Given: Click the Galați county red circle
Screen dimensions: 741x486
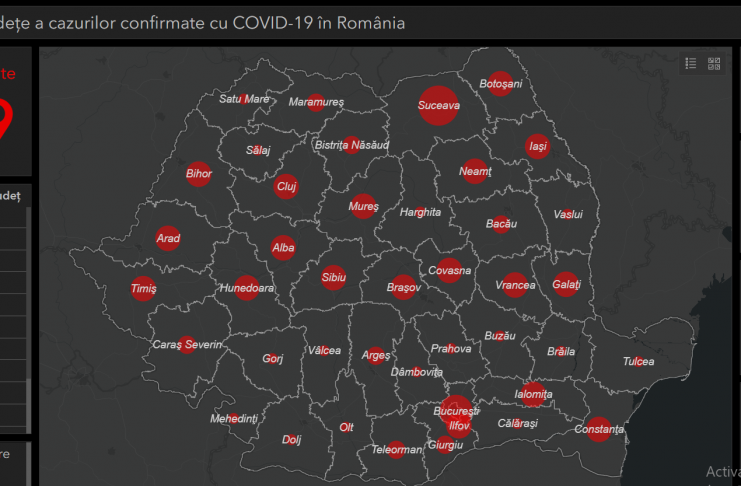Looking at the screenshot, I should pos(566,285).
